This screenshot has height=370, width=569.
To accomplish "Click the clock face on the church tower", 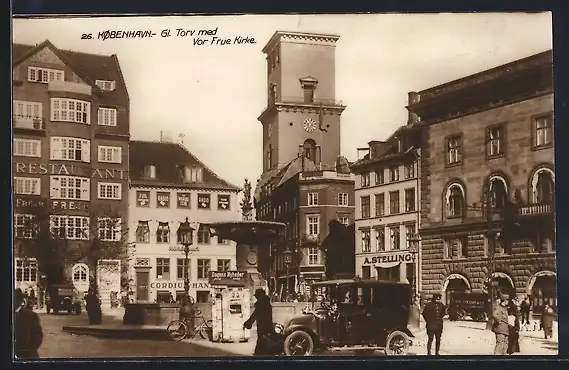I will [x=310, y=125].
